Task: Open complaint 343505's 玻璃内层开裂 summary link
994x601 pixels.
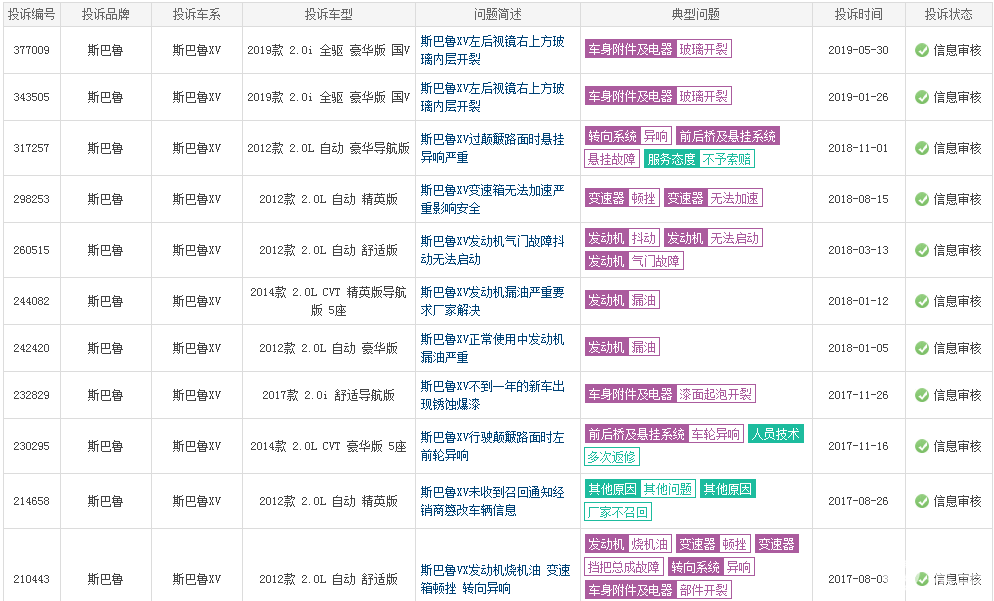Action: [x=493, y=97]
